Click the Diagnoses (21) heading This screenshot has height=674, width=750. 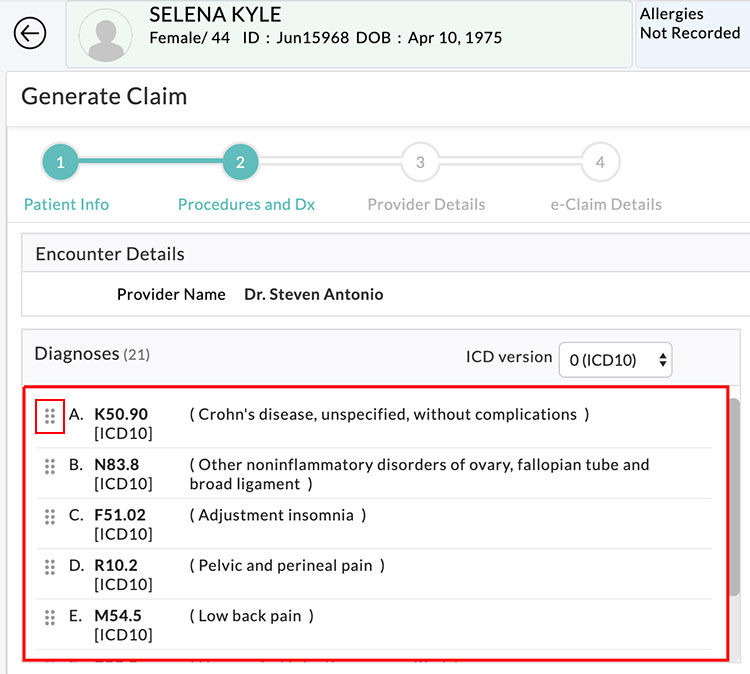(92, 354)
